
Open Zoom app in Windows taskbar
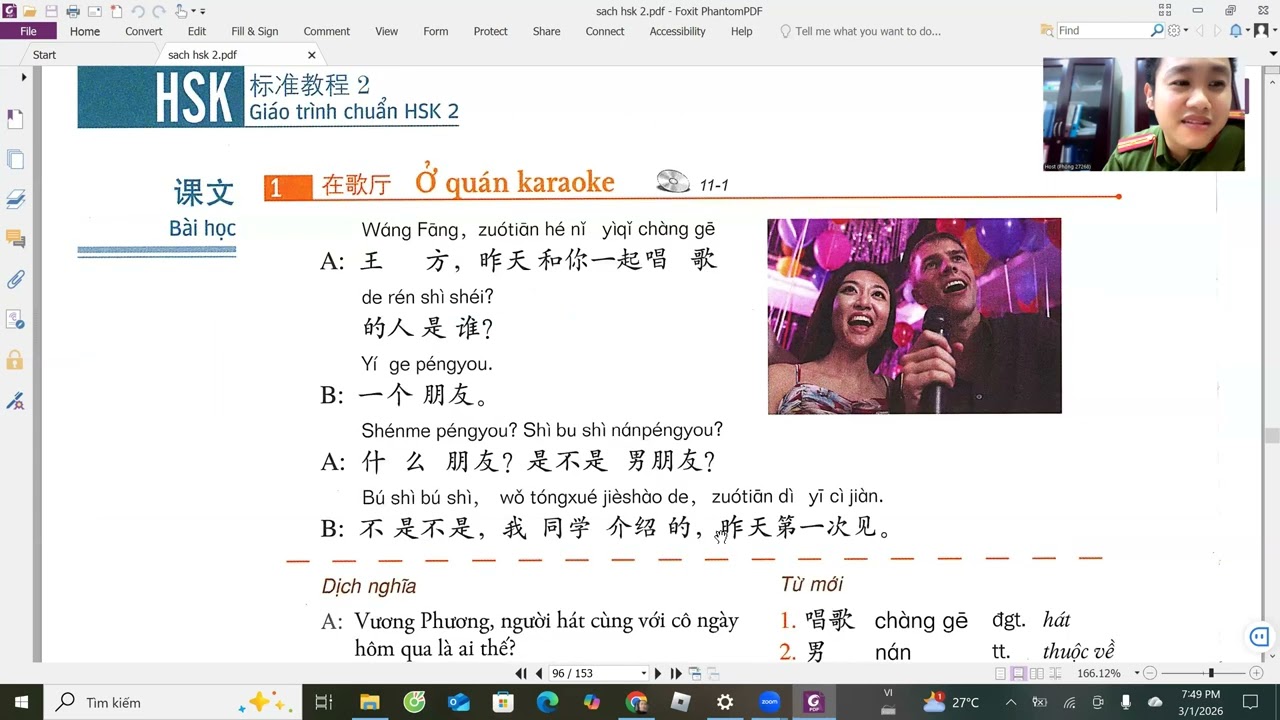pos(769,702)
